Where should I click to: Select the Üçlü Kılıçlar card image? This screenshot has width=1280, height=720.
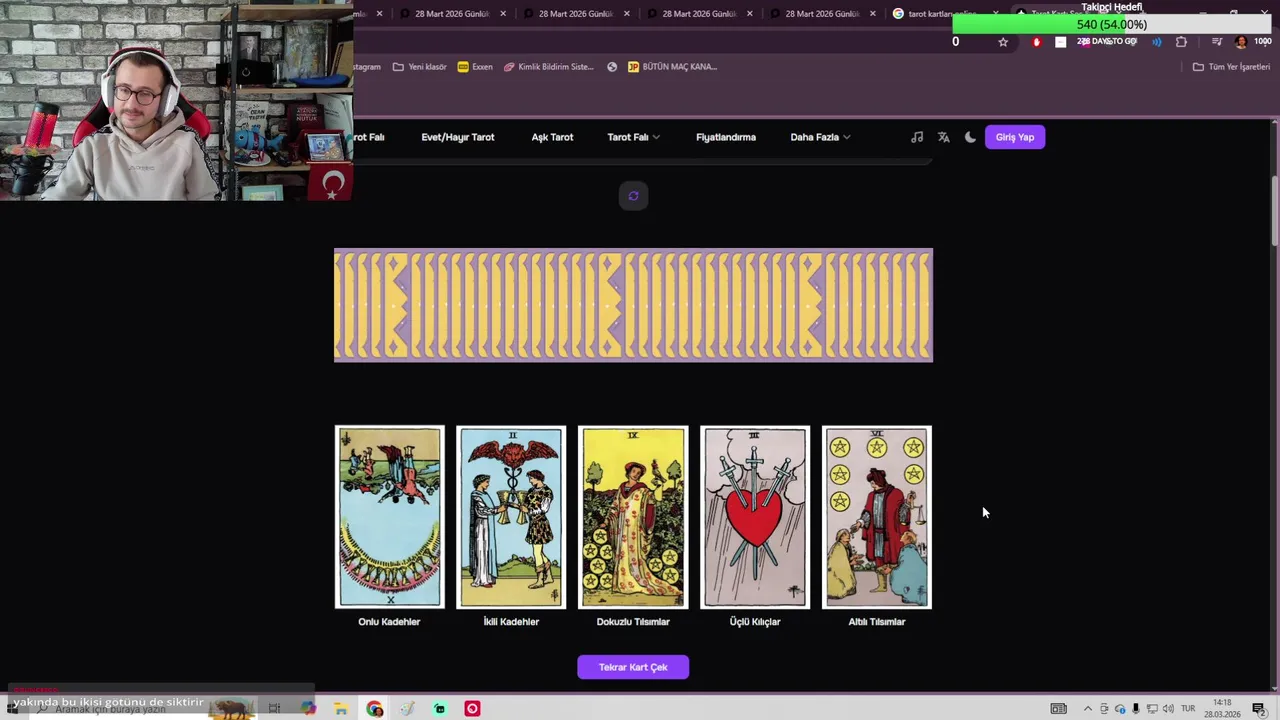pyautogui.click(x=755, y=517)
